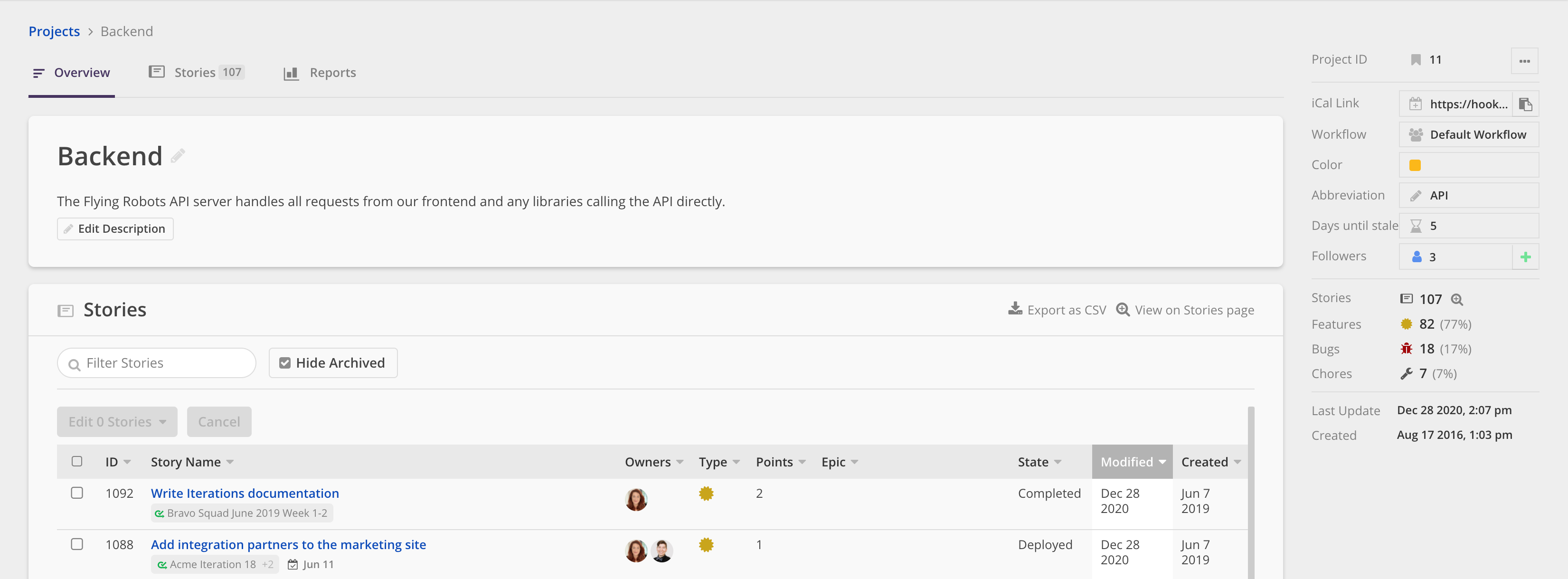Add a follower with the green plus icon
The width and height of the screenshot is (1568, 579).
click(x=1525, y=257)
